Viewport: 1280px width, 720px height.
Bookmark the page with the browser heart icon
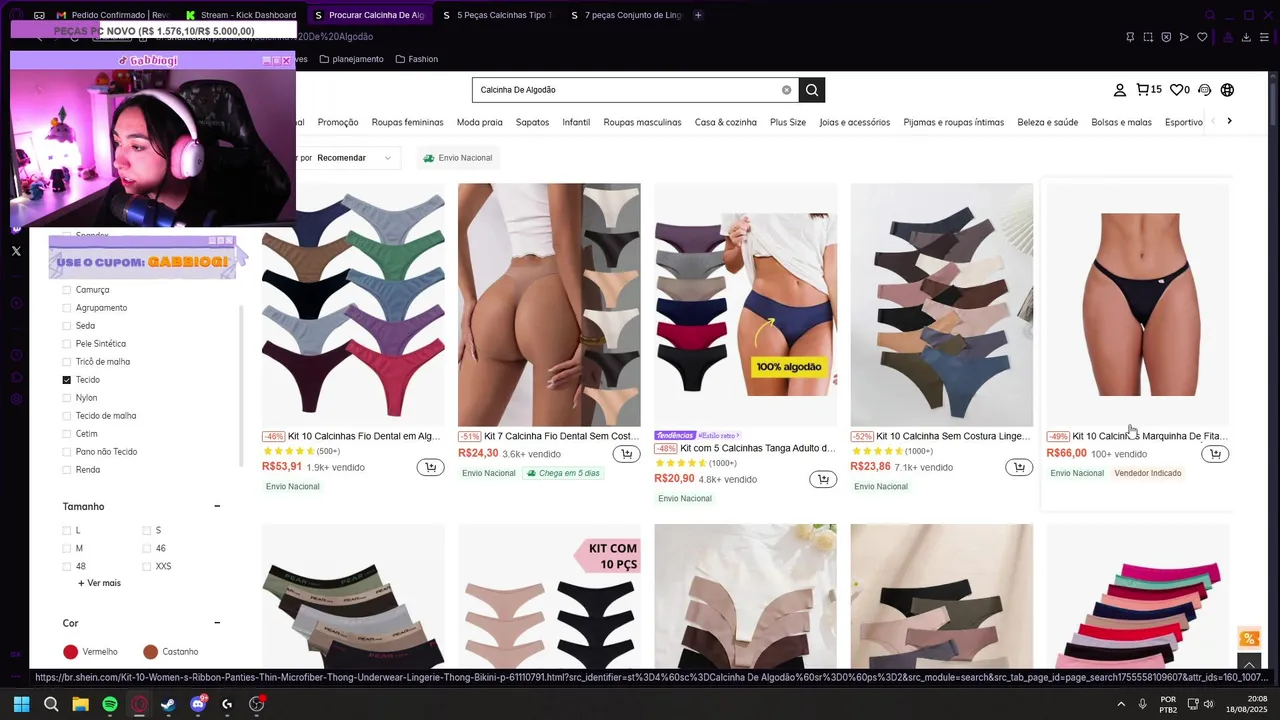[1202, 37]
